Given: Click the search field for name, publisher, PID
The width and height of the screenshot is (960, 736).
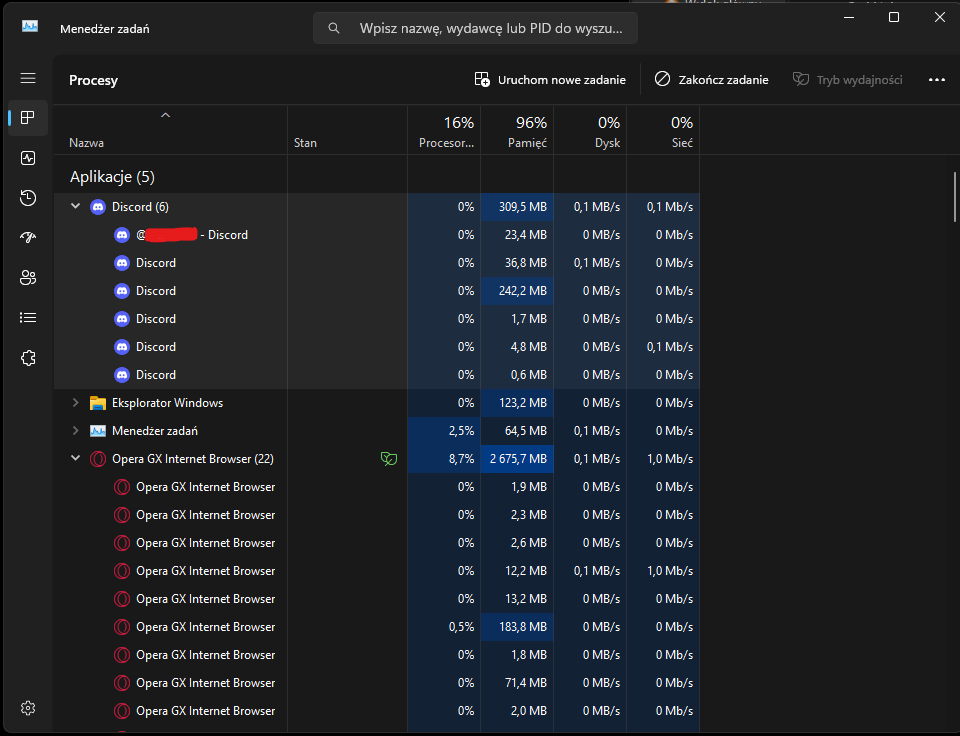Looking at the screenshot, I should coord(475,28).
